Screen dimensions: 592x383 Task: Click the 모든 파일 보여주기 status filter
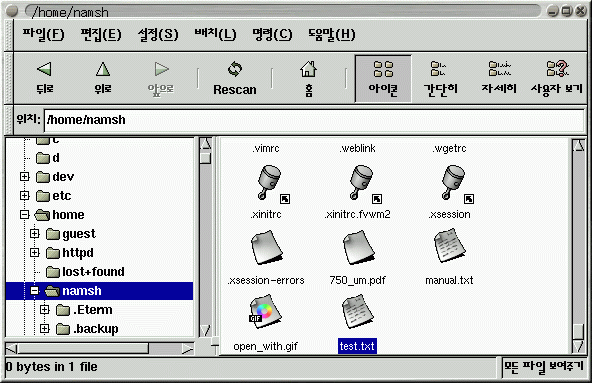click(543, 367)
